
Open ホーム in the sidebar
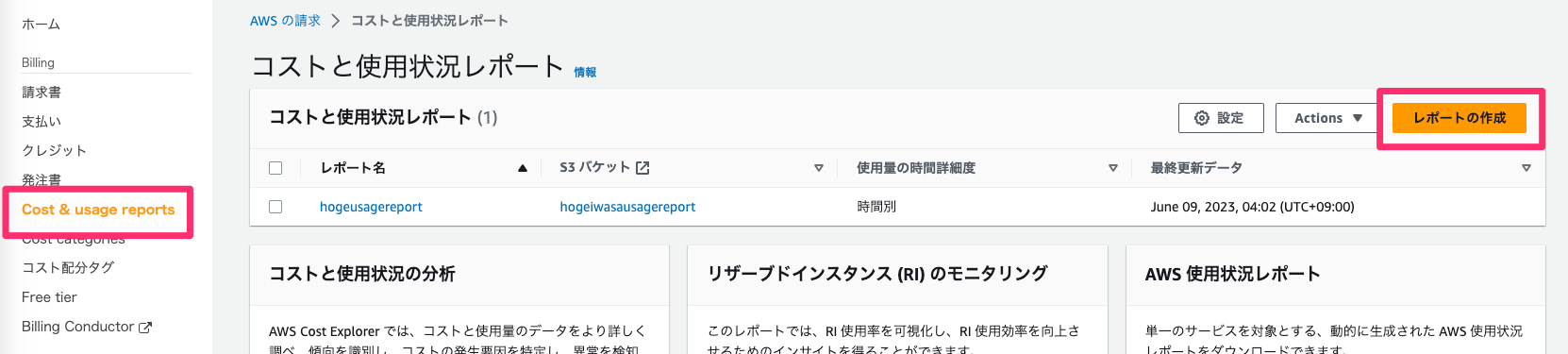pos(41,25)
